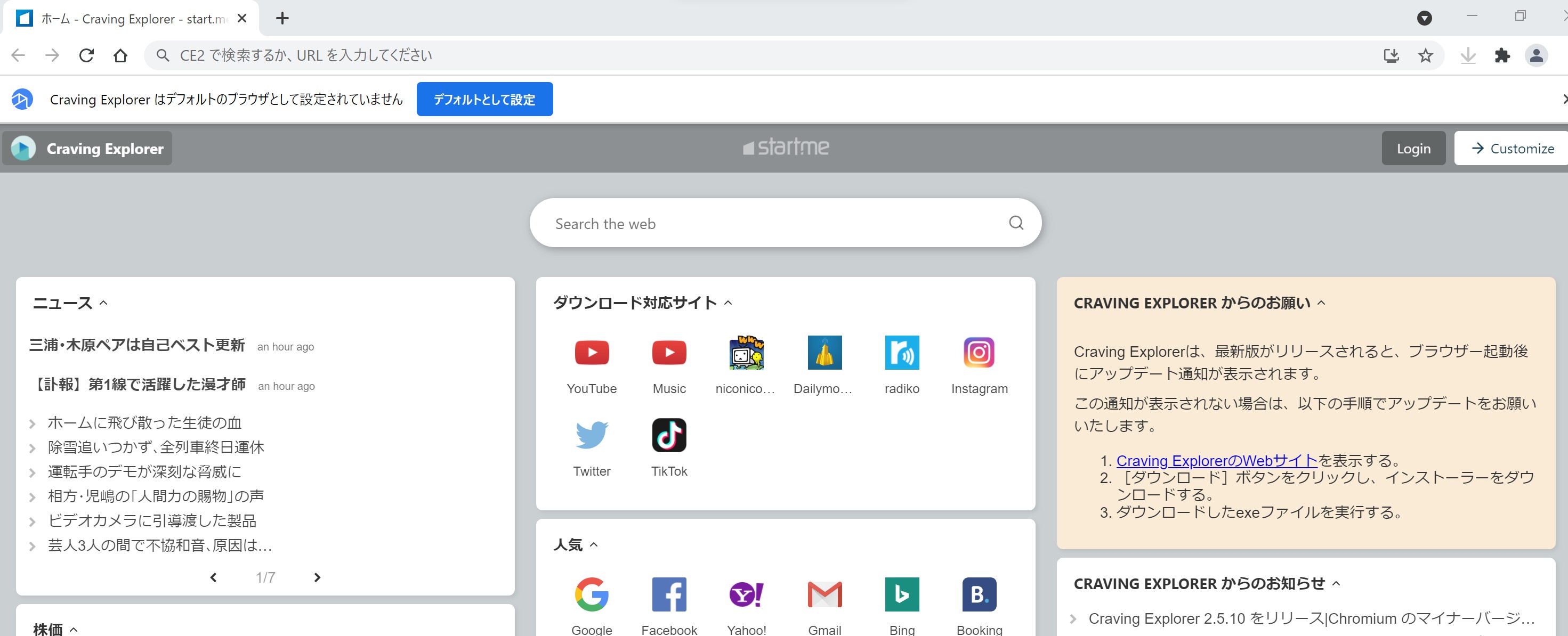Open the radiko shortcut icon

coord(901,353)
